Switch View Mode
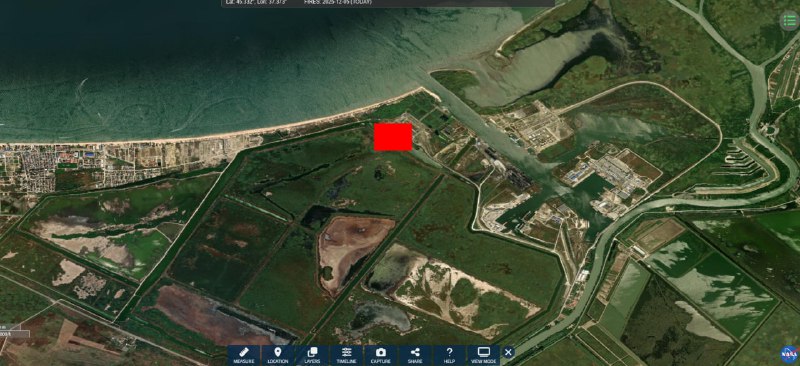The image size is (800, 366). click(483, 355)
